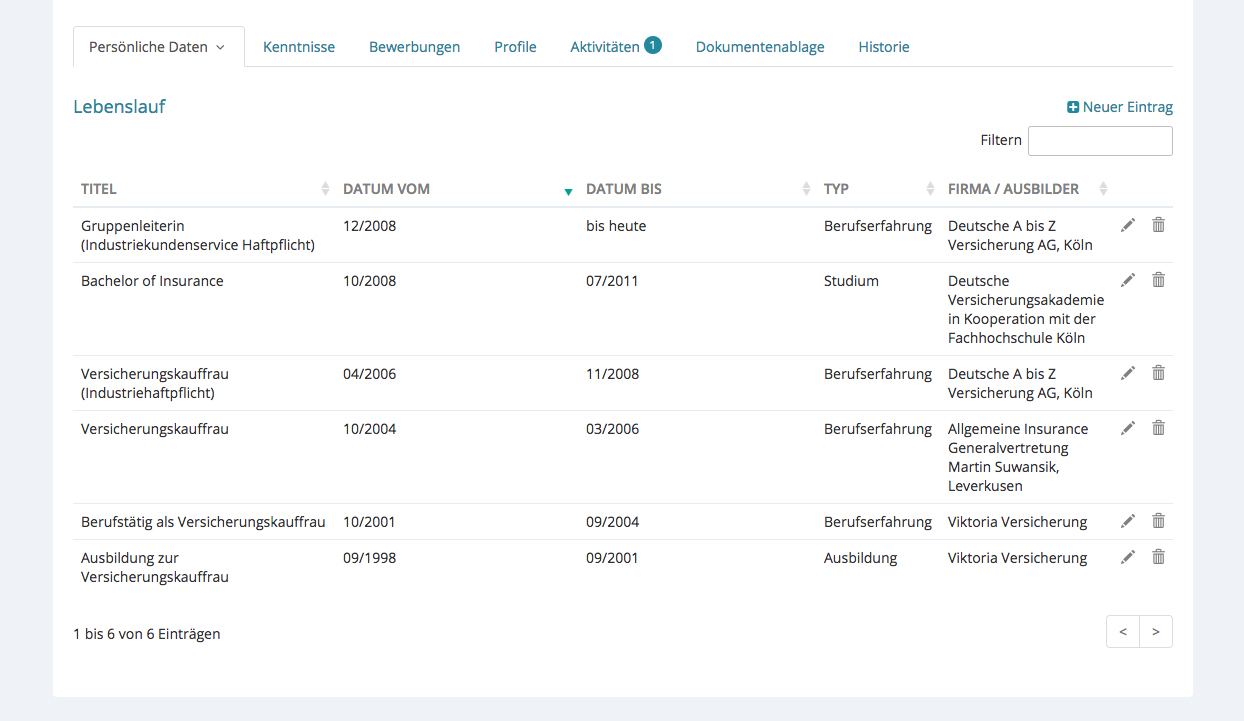Expand the Persönliche Daten dropdown tab
Viewport: 1244px width, 721px height.
pyautogui.click(x=158, y=47)
